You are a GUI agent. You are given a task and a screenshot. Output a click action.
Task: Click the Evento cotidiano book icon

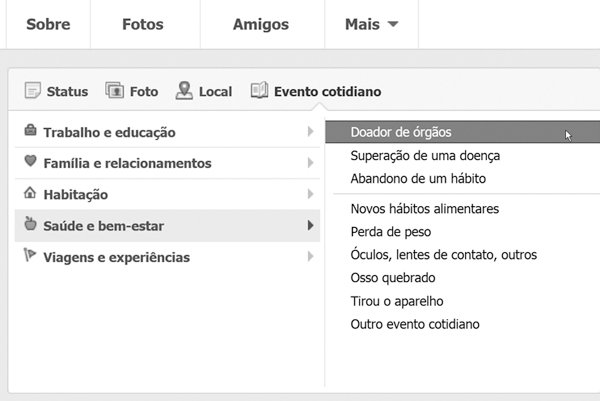pos(259,90)
